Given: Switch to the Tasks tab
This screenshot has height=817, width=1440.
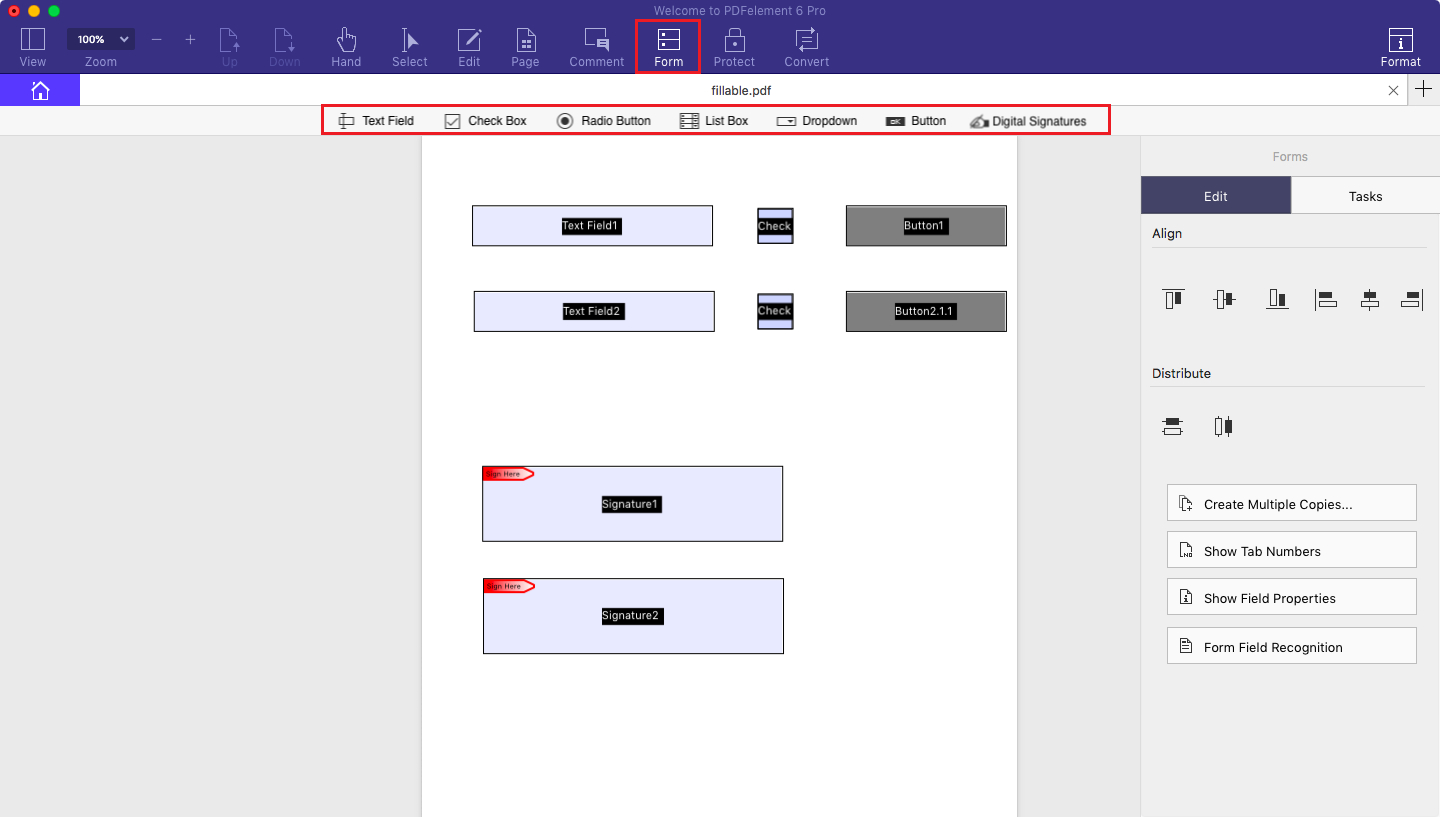Looking at the screenshot, I should coord(1365,196).
